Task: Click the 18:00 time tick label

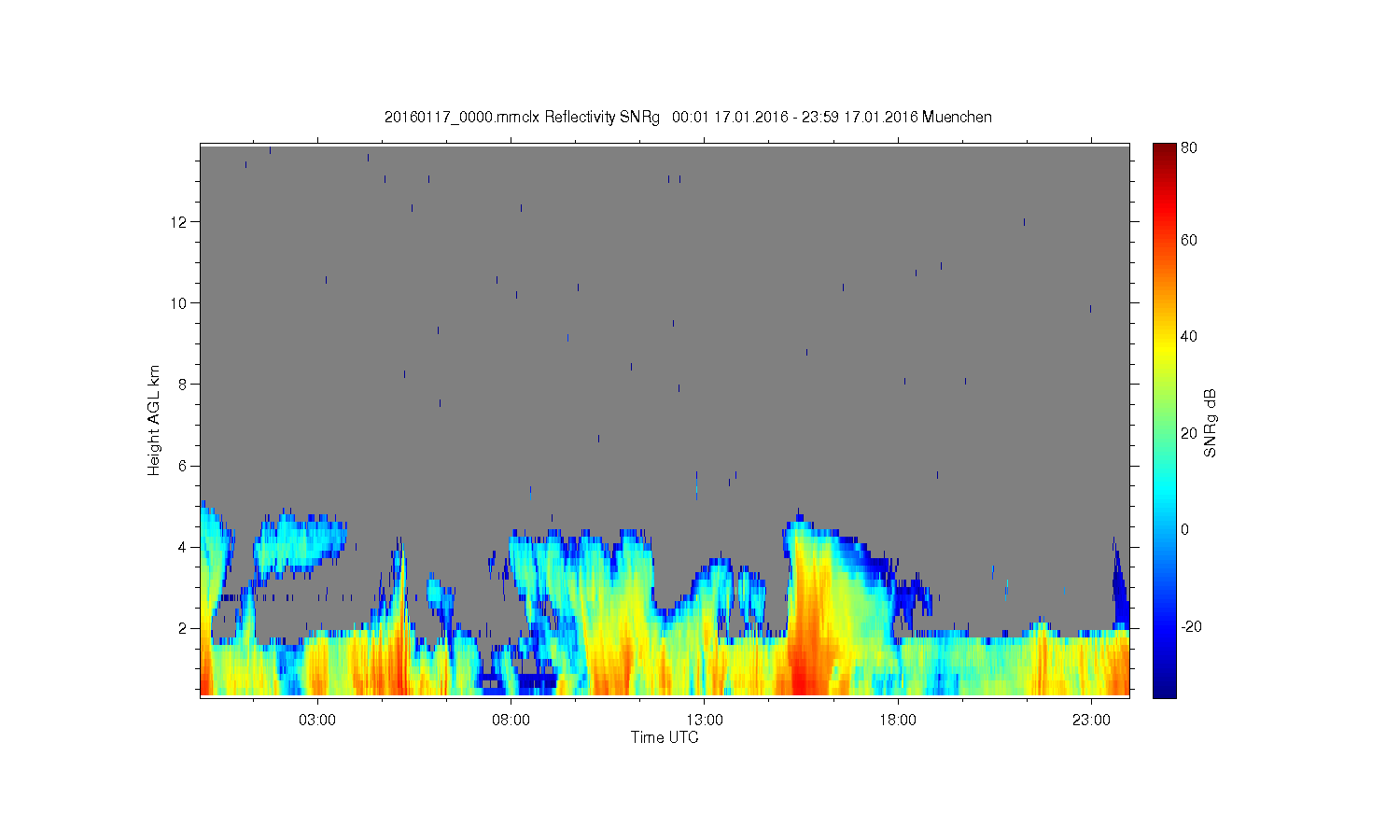Action: tap(898, 721)
